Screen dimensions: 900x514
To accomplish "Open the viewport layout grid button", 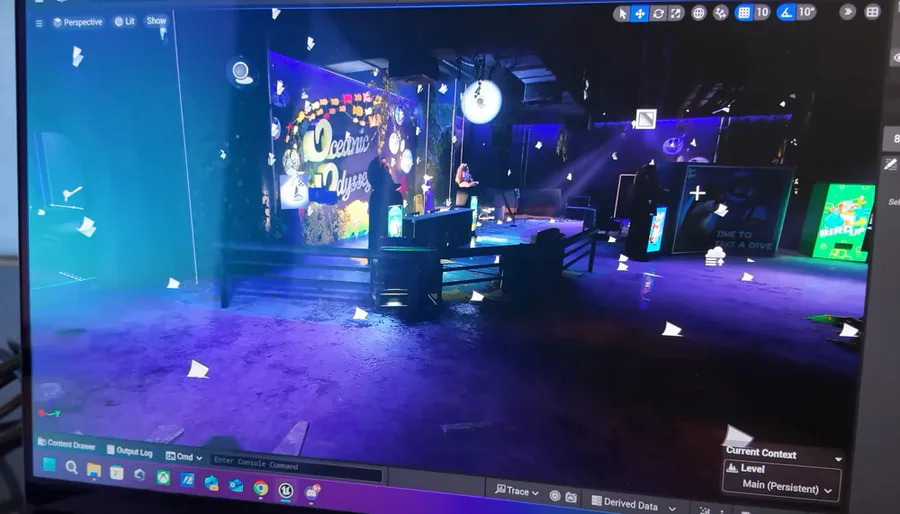I will point(872,11).
